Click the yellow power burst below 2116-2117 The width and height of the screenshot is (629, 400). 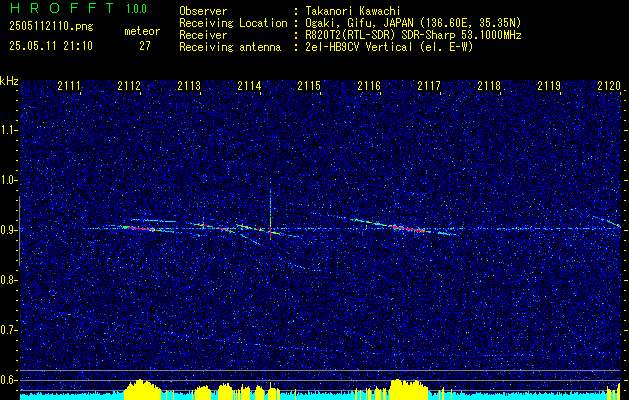pyautogui.click(x=409, y=390)
